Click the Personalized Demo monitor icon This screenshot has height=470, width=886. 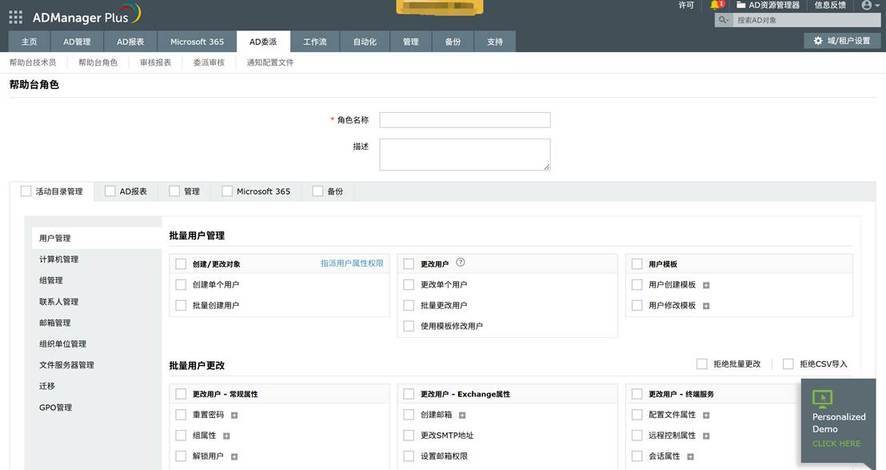pos(824,398)
